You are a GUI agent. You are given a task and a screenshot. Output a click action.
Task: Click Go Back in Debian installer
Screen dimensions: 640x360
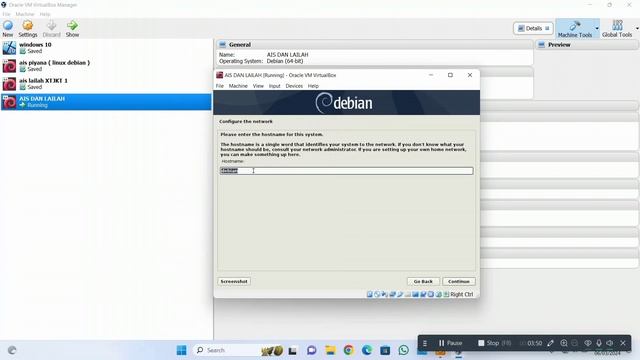pos(423,281)
